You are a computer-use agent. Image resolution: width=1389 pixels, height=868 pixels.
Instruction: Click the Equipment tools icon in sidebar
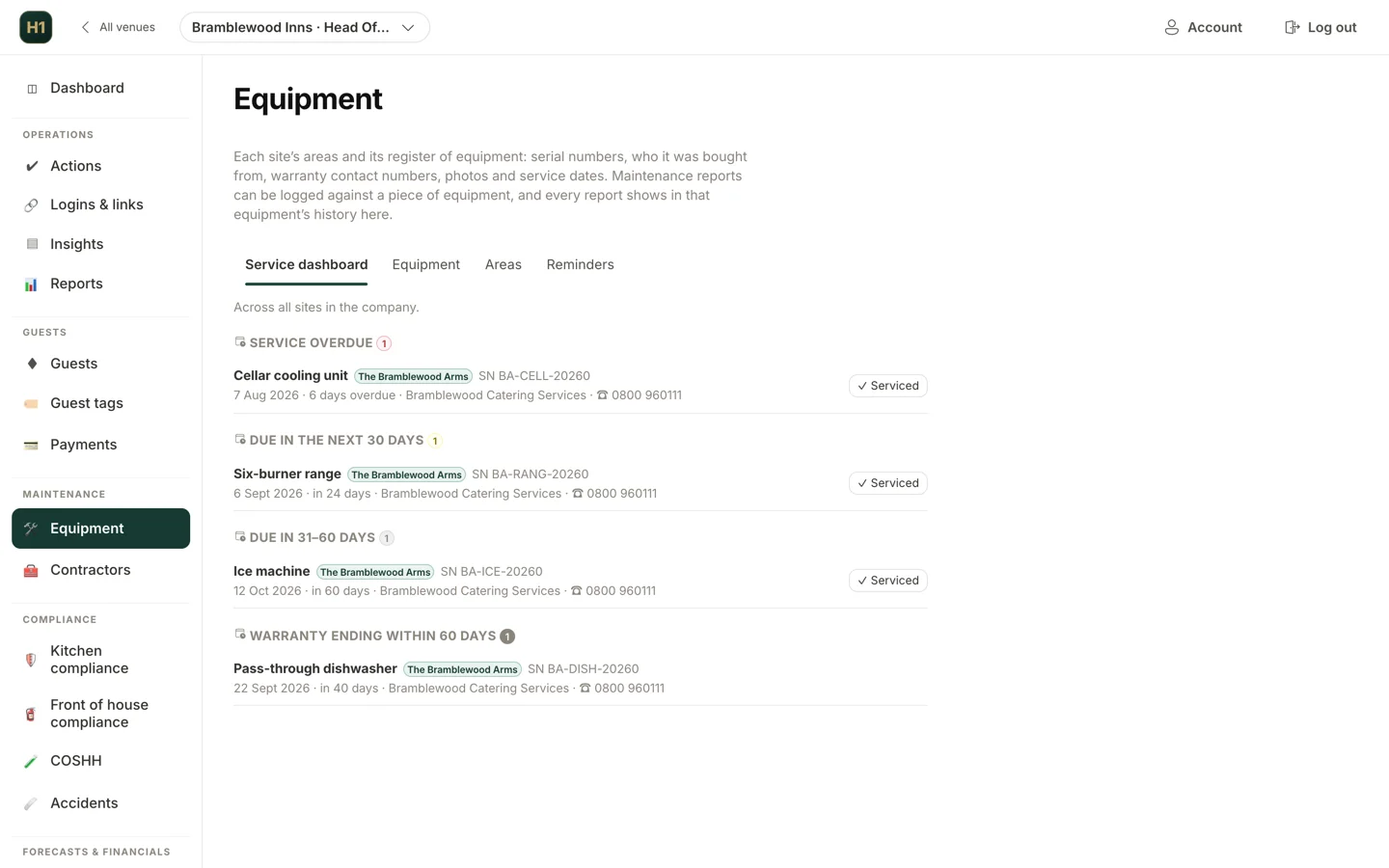tap(32, 529)
